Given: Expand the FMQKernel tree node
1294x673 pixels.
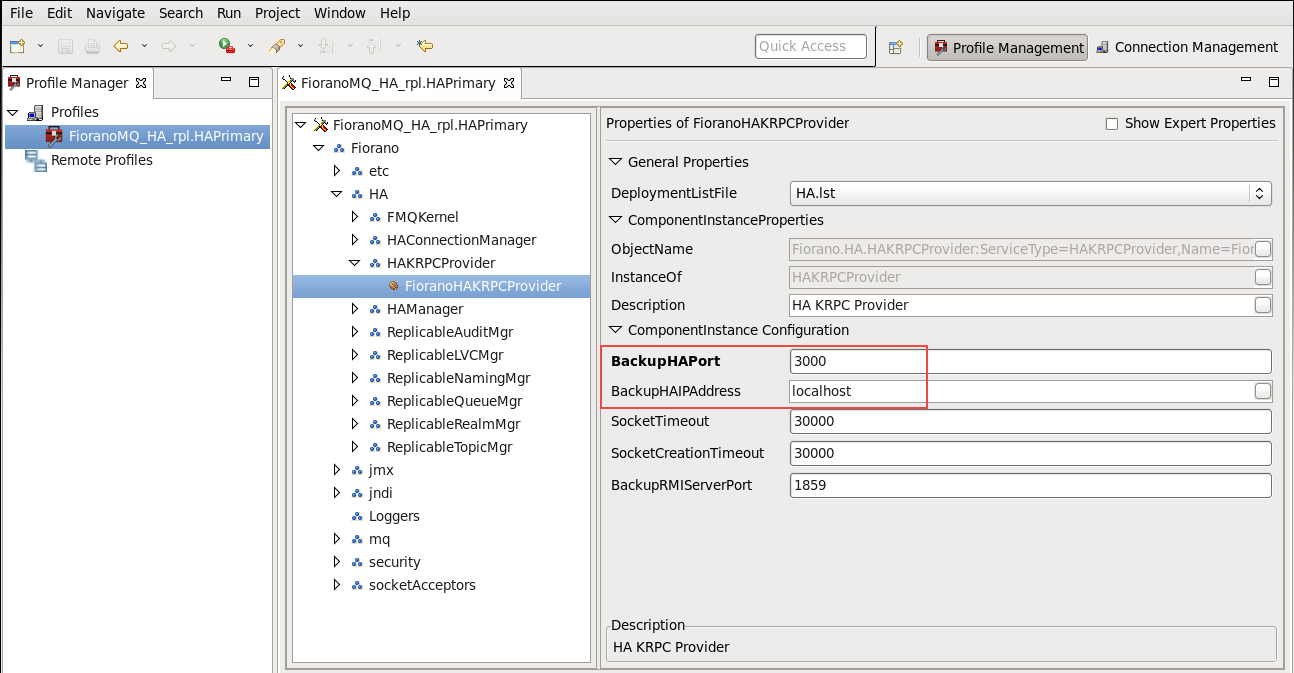Looking at the screenshot, I should click(x=355, y=217).
